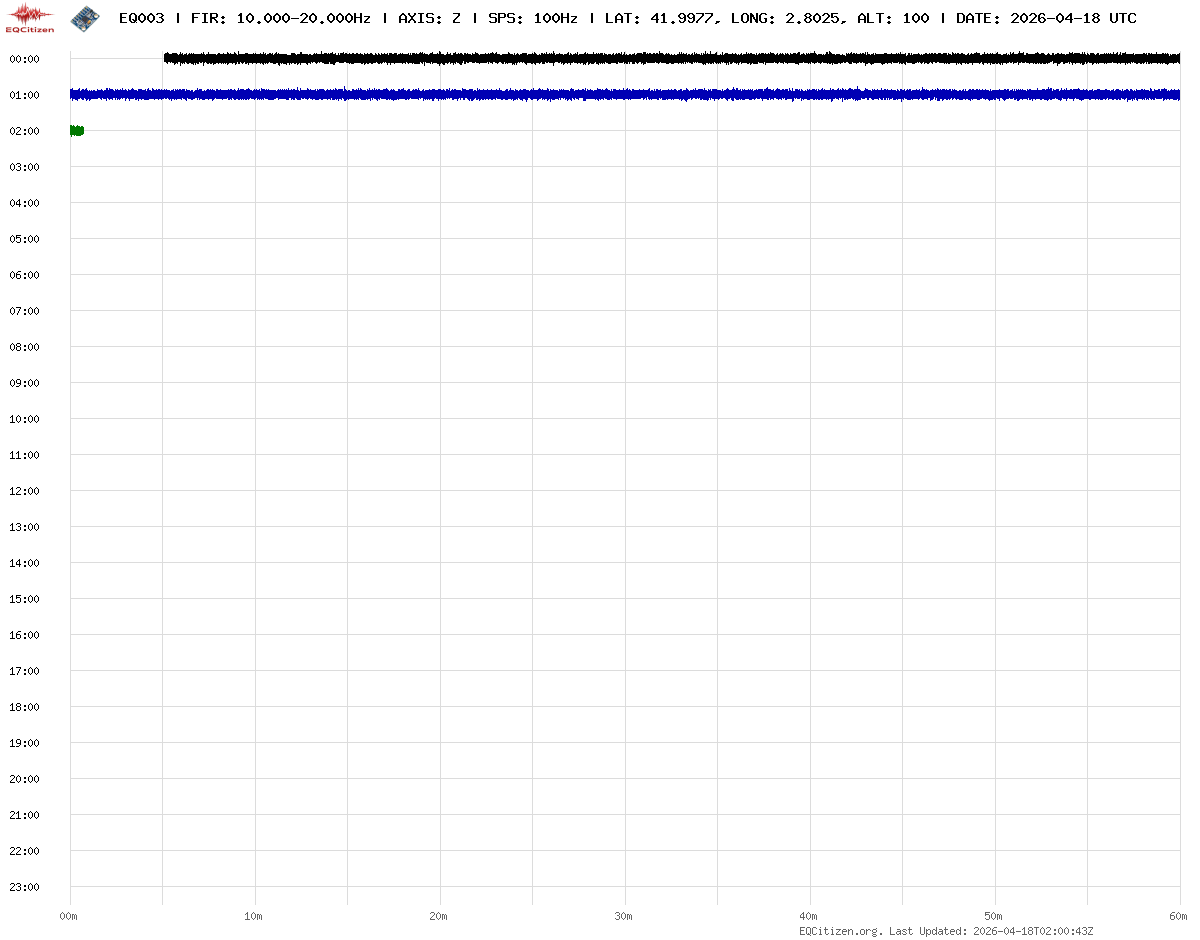Click the 06:00 hour label
The width and height of the screenshot is (1200, 940).
point(24,275)
